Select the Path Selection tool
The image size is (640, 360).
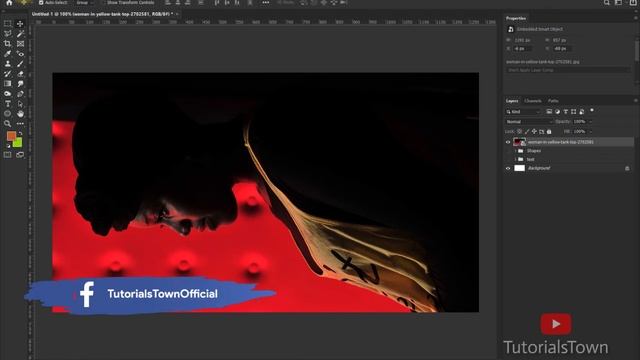20,104
